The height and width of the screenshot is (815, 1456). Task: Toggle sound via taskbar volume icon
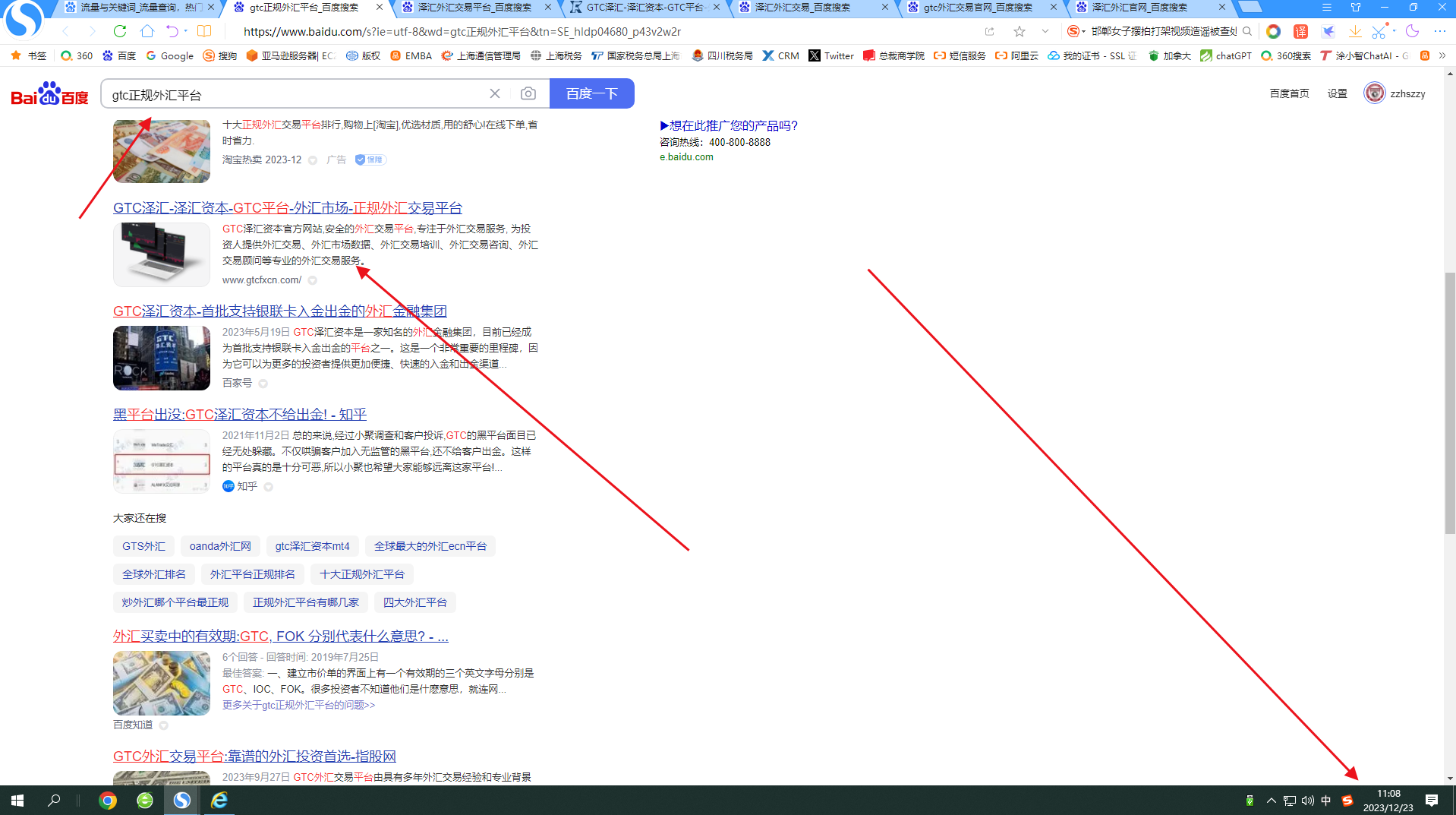1307,801
